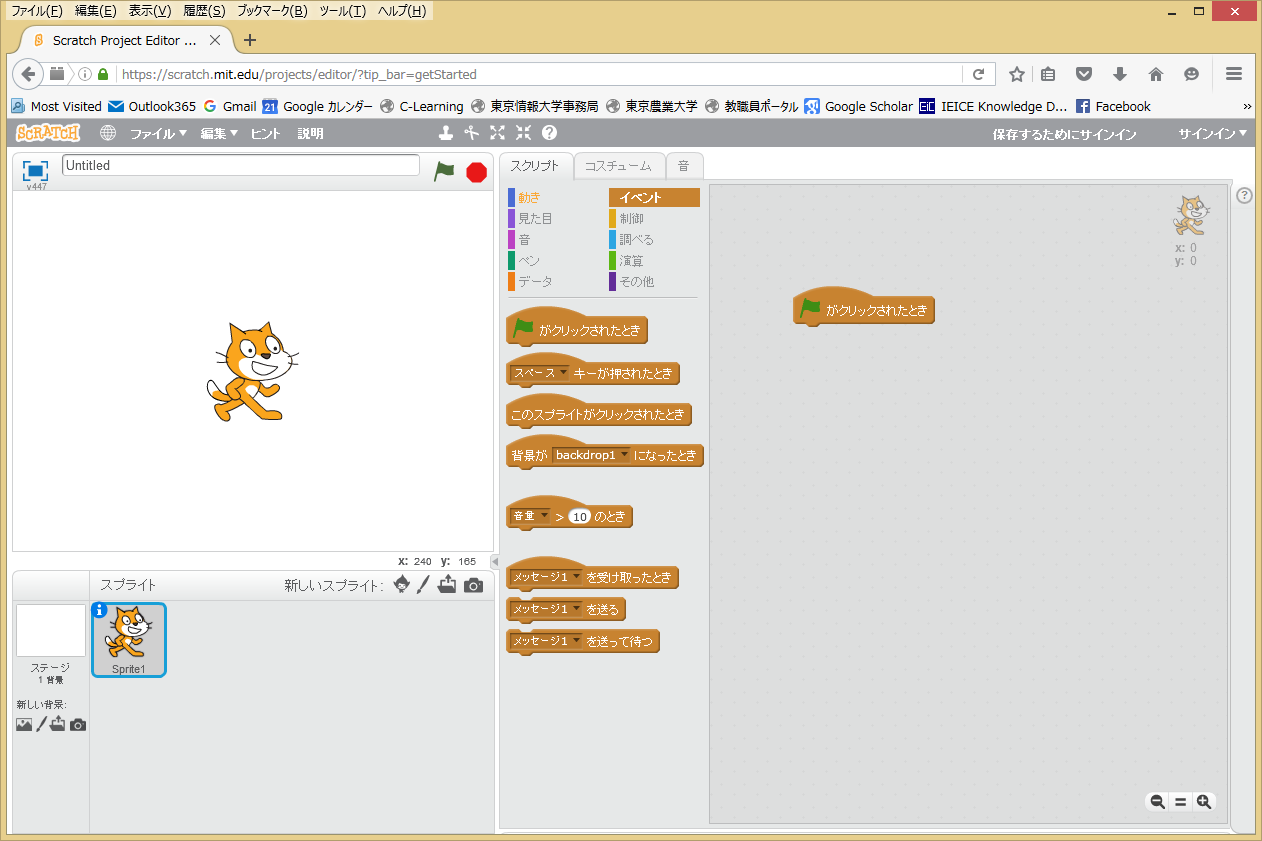1262x841 pixels.
Task: Reload the page in Firefox
Action: (978, 74)
